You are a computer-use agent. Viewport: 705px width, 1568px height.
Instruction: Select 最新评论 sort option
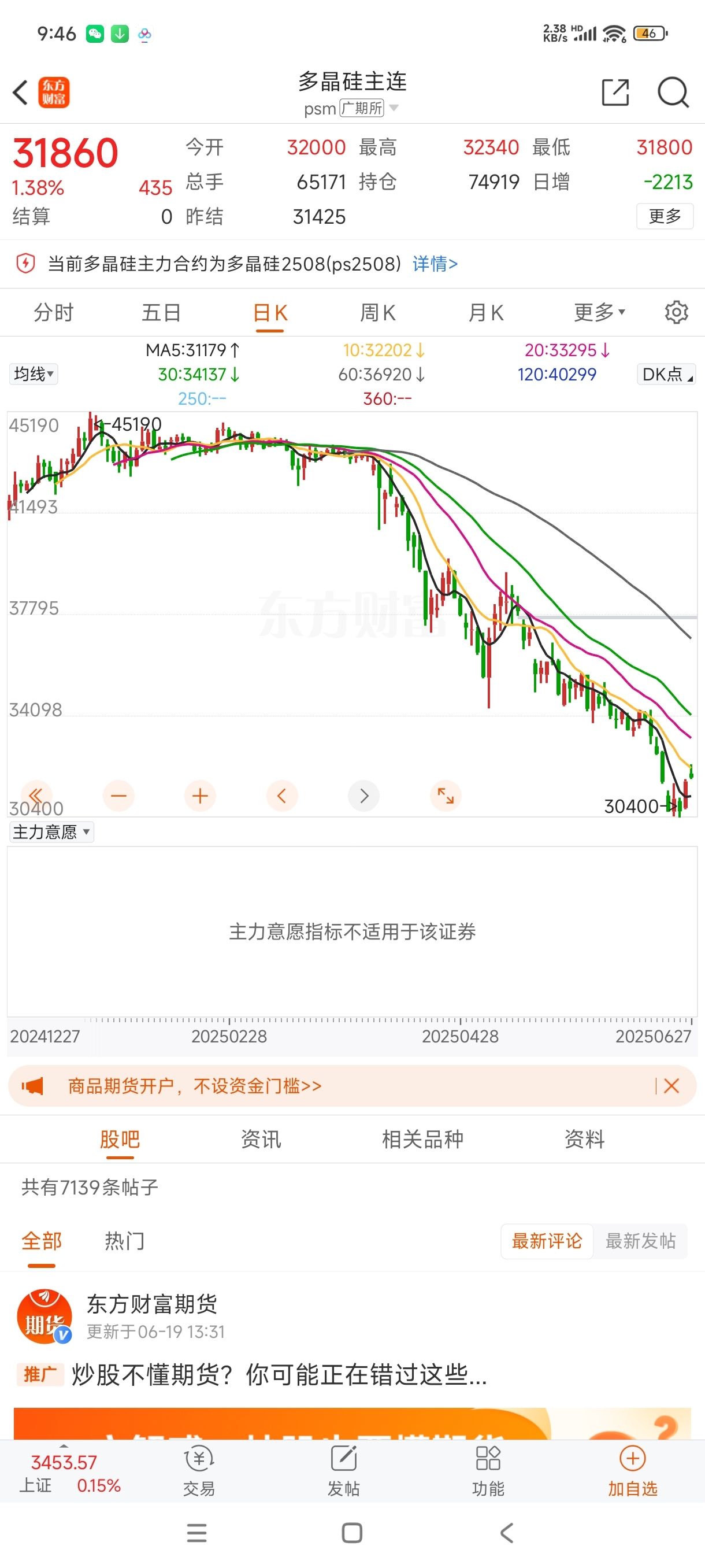point(547,1241)
